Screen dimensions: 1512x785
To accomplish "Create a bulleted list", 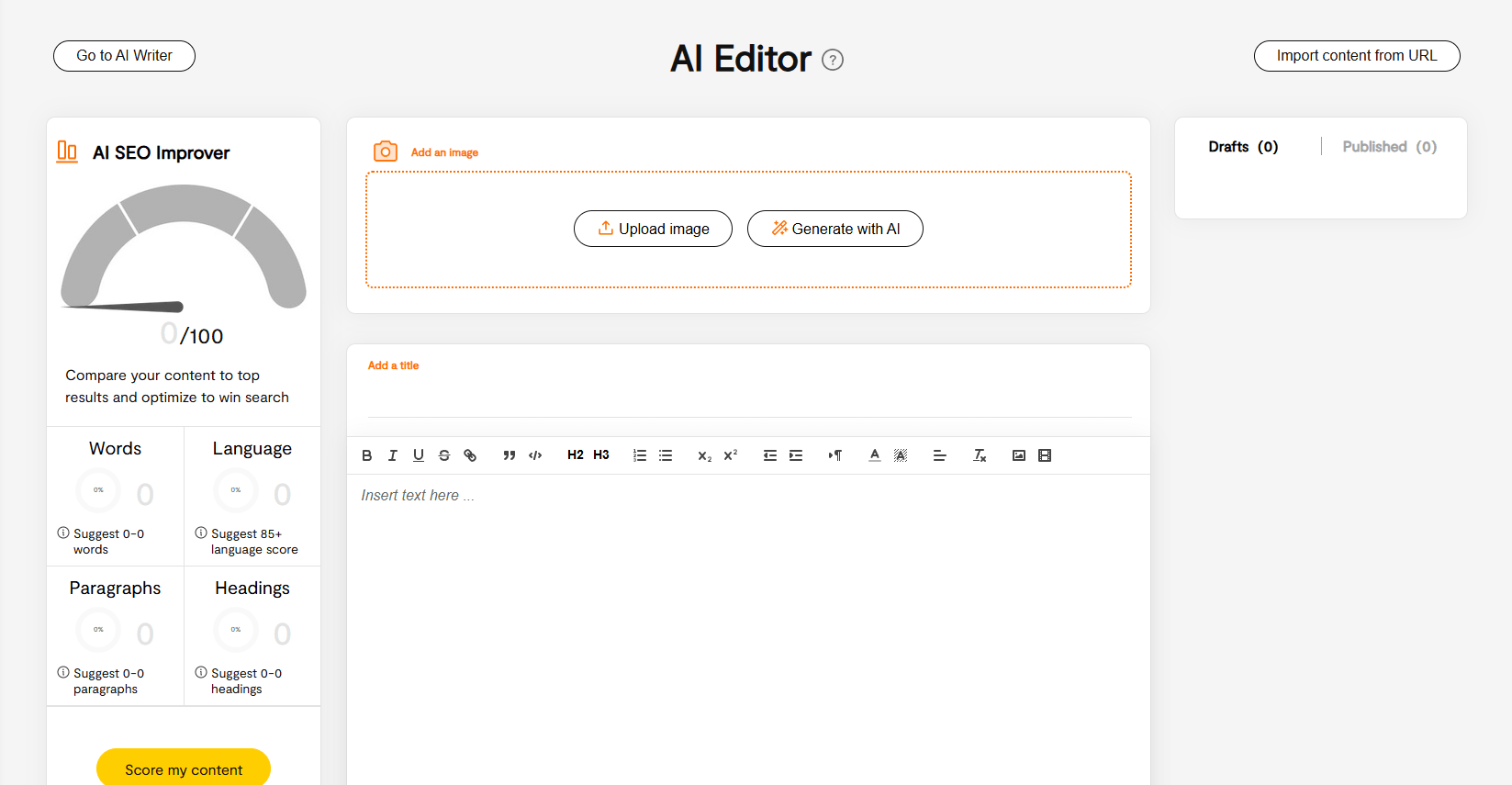I will click(666, 455).
